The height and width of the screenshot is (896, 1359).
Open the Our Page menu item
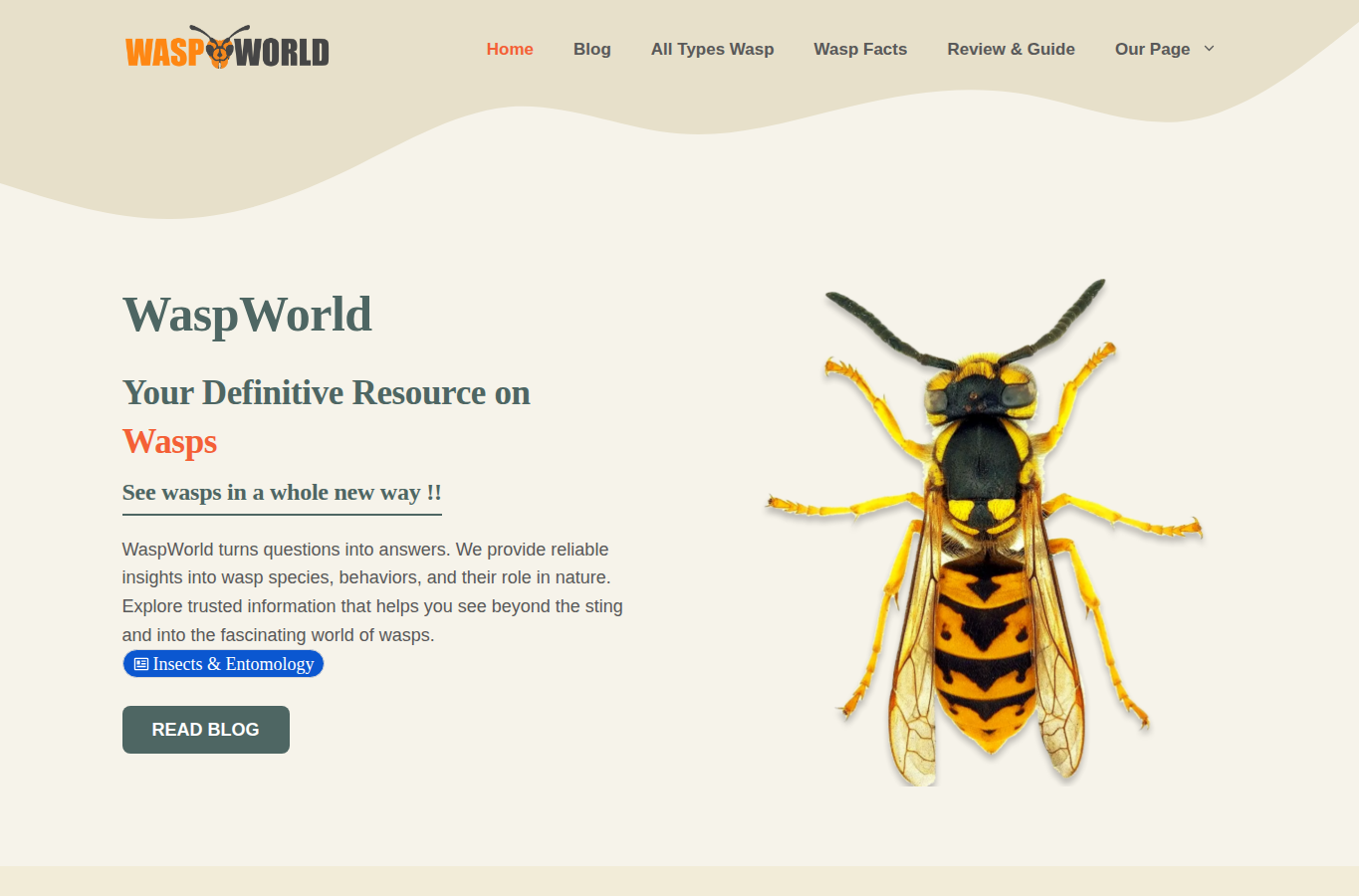(1152, 49)
